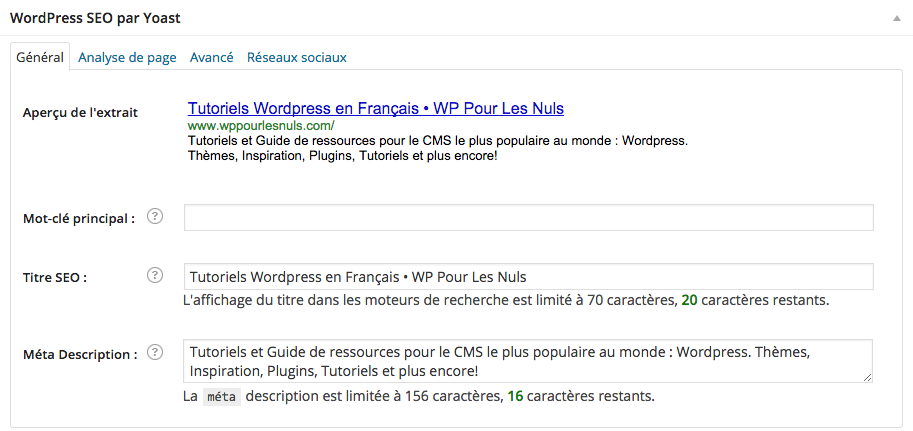Image resolution: width=913 pixels, height=431 pixels.
Task: Open help icon next to Titre SEO
Action: 154,275
